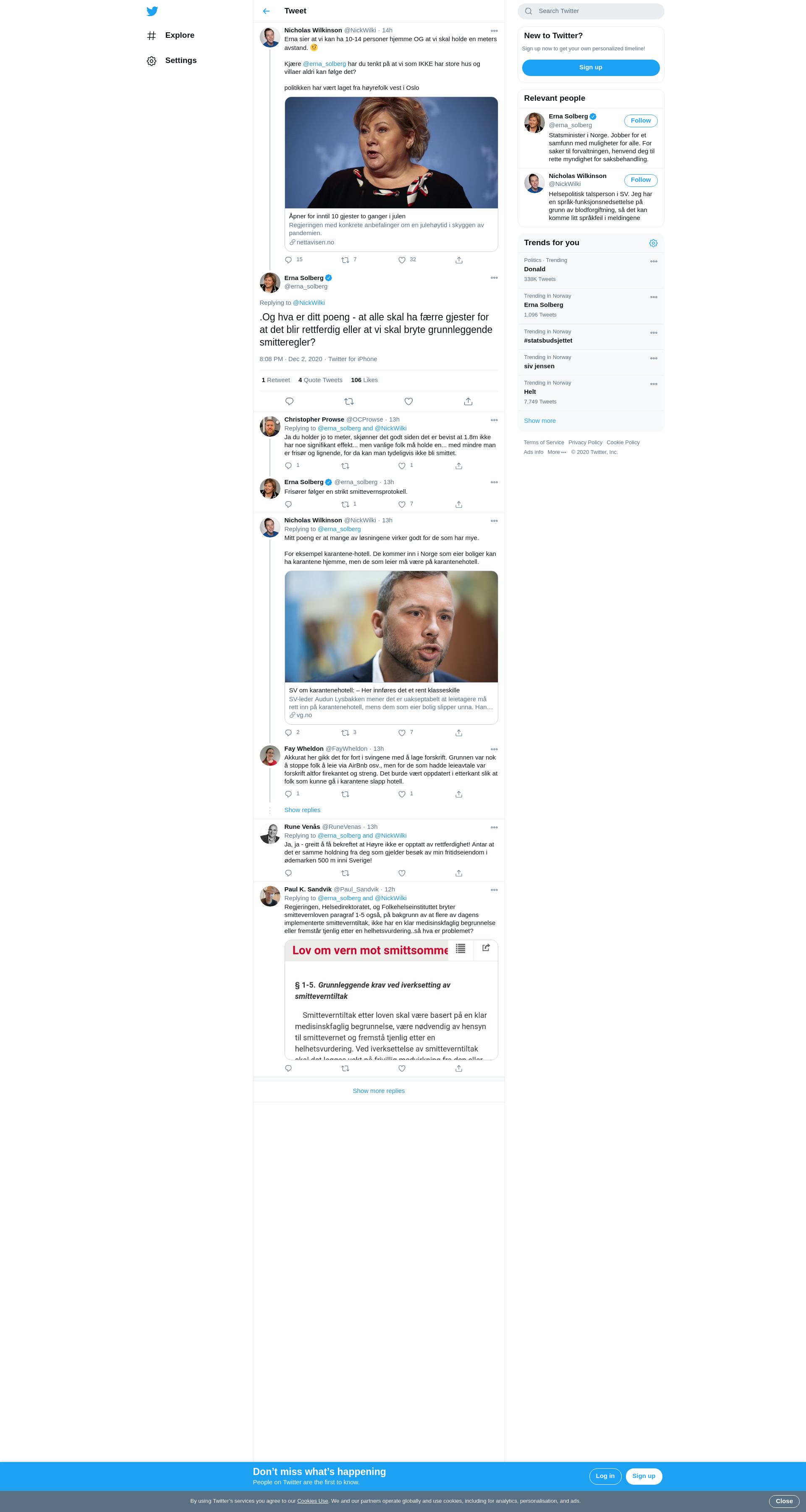
Task: Reply to Erna Solberg's main tweet
Action: pos(289,401)
